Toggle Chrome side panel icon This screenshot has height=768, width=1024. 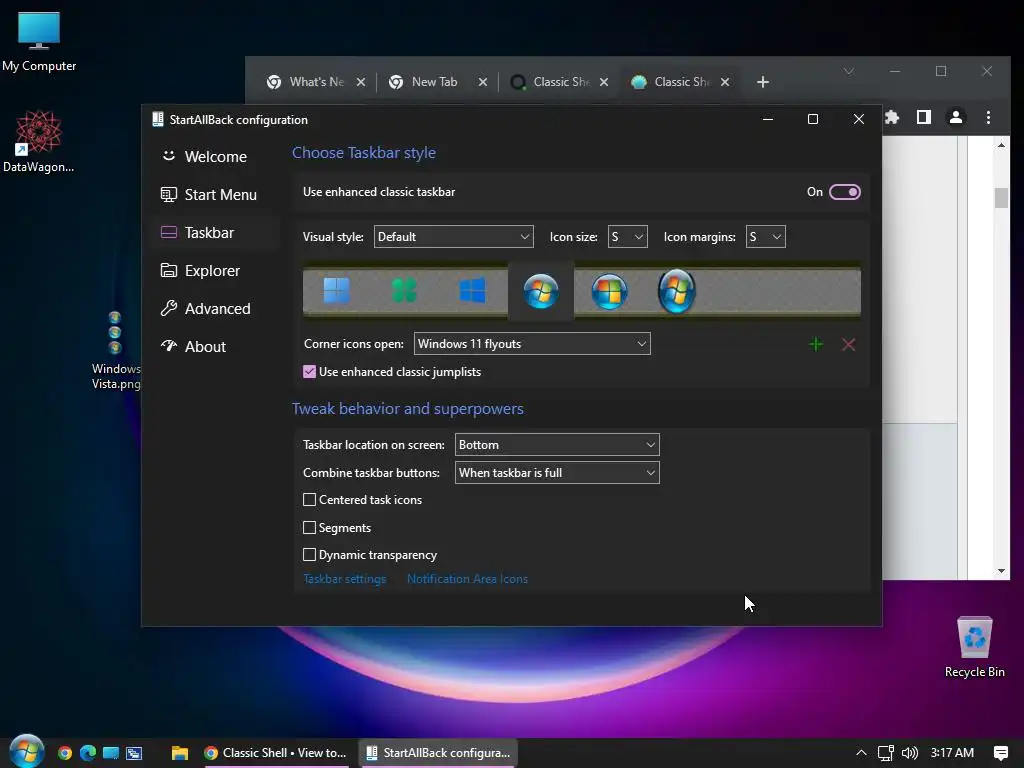tap(923, 118)
